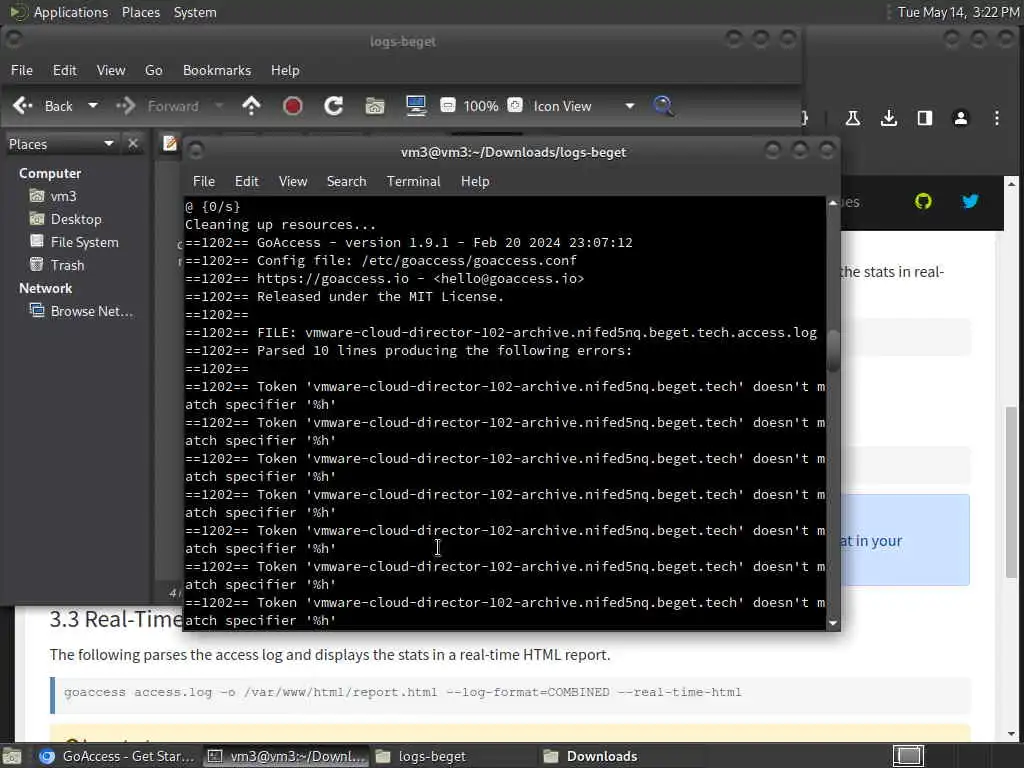Open the Home folder icon in toolbar
The width and height of the screenshot is (1024, 768).
(375, 106)
